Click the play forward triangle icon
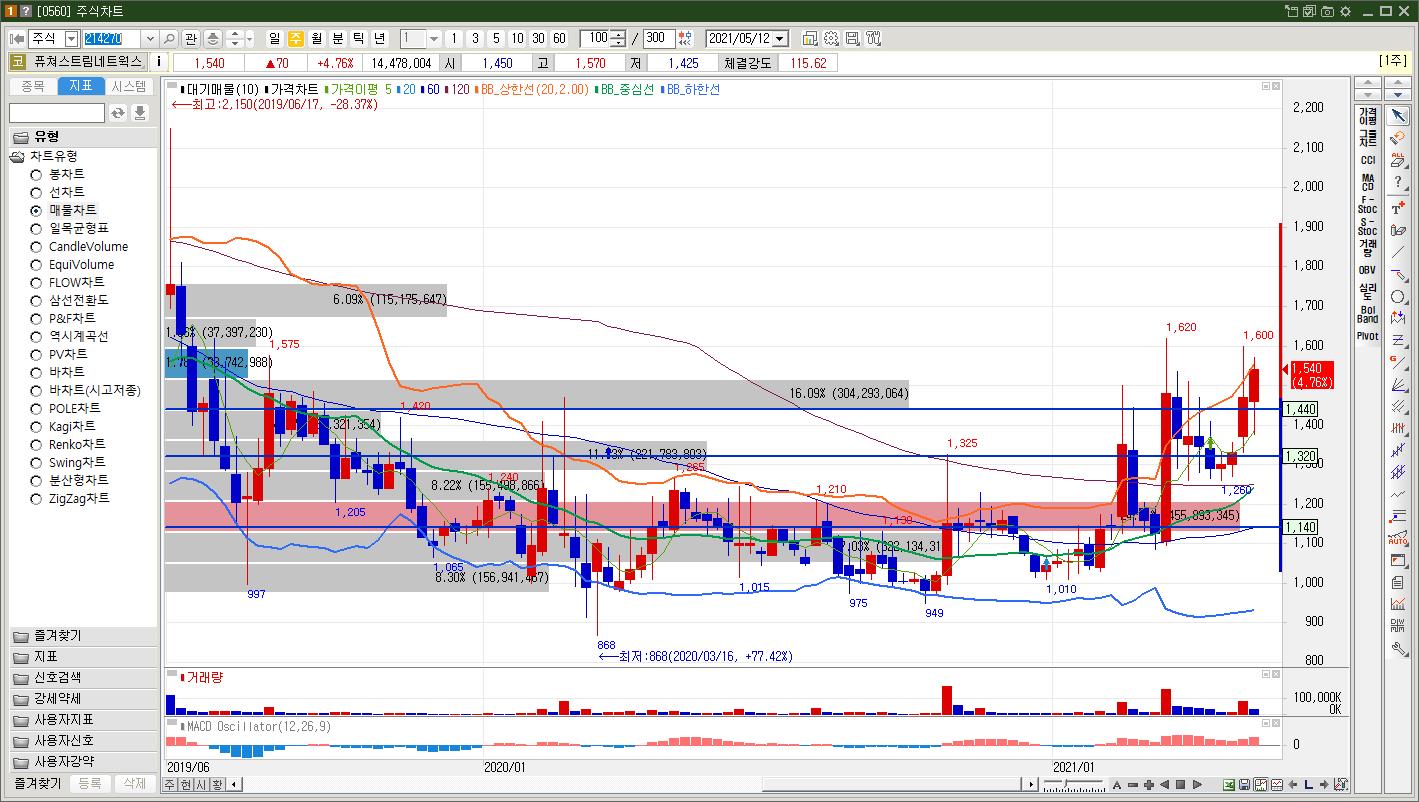 pos(1197,784)
